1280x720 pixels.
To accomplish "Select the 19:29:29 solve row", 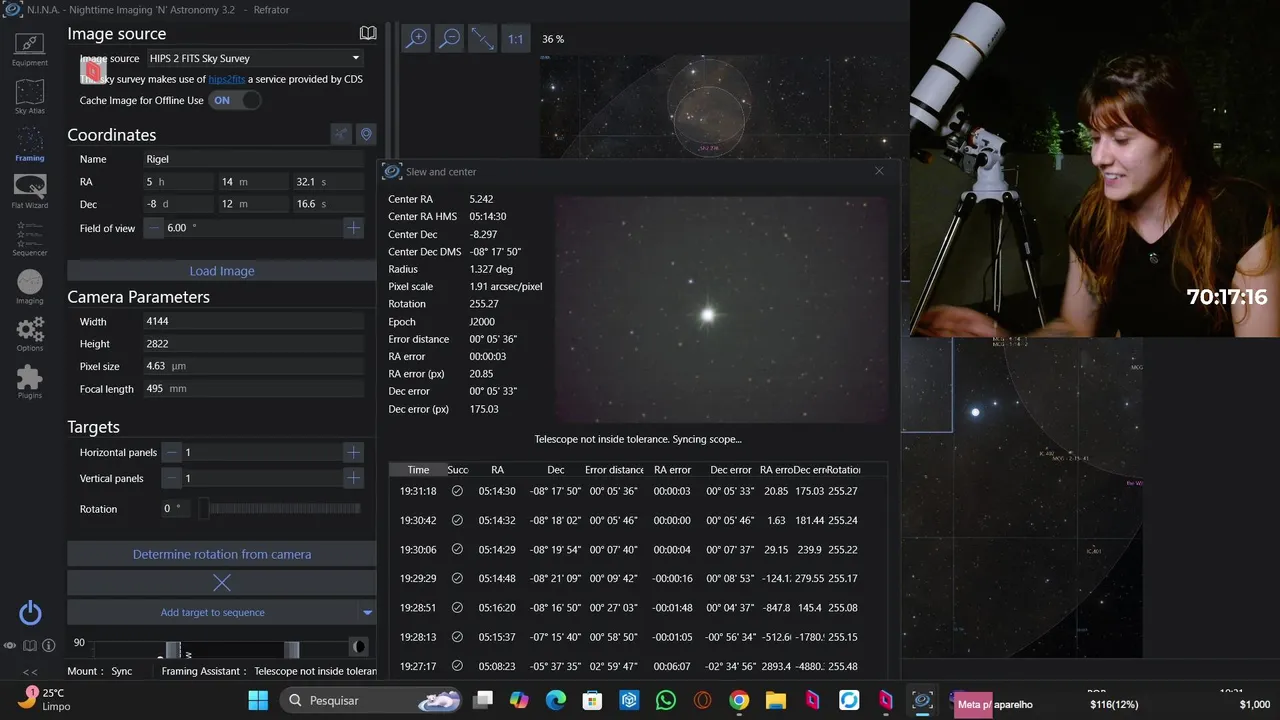I will [638, 578].
